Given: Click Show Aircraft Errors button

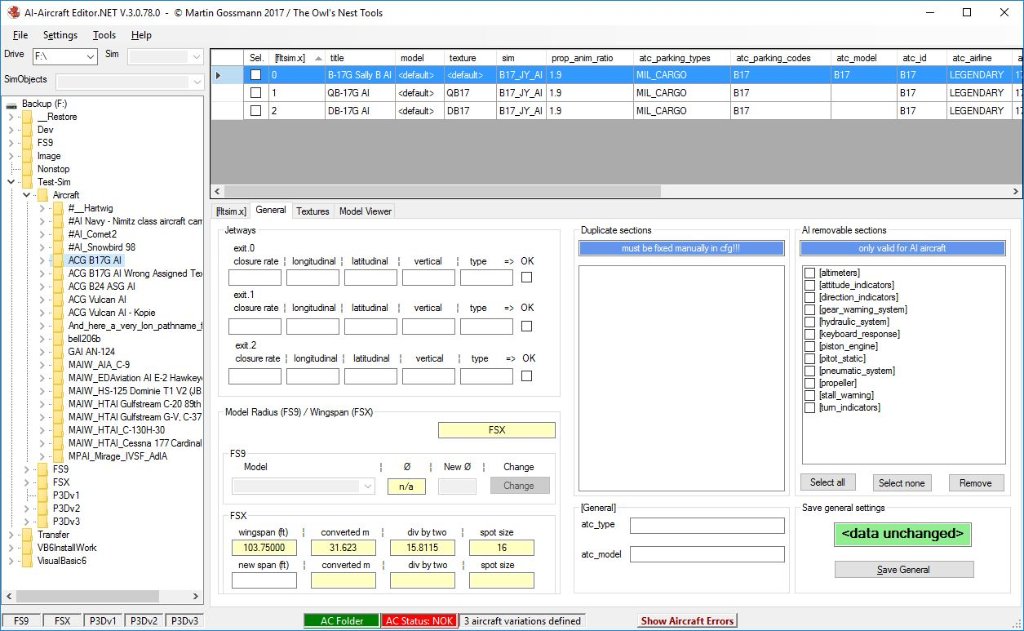Looking at the screenshot, I should [687, 621].
